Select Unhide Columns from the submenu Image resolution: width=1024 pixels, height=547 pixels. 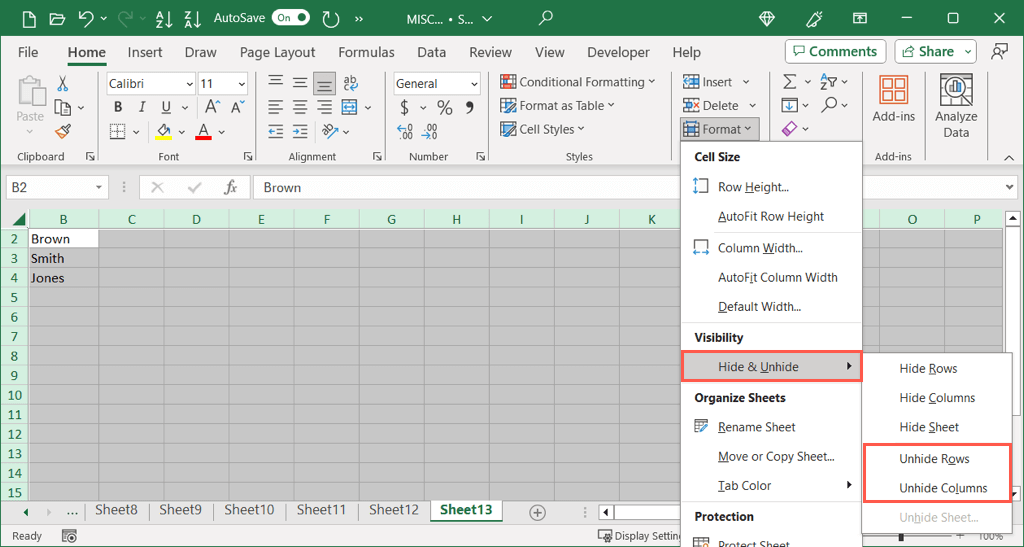pyautogui.click(x=942, y=488)
